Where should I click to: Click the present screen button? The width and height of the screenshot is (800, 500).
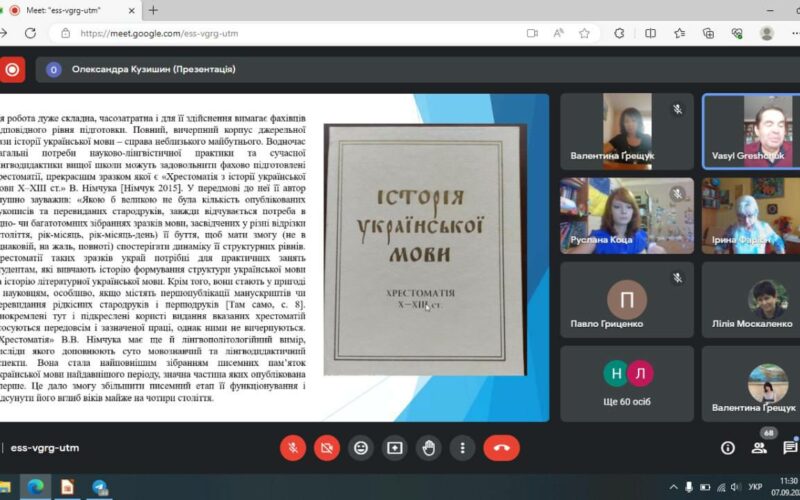395,448
